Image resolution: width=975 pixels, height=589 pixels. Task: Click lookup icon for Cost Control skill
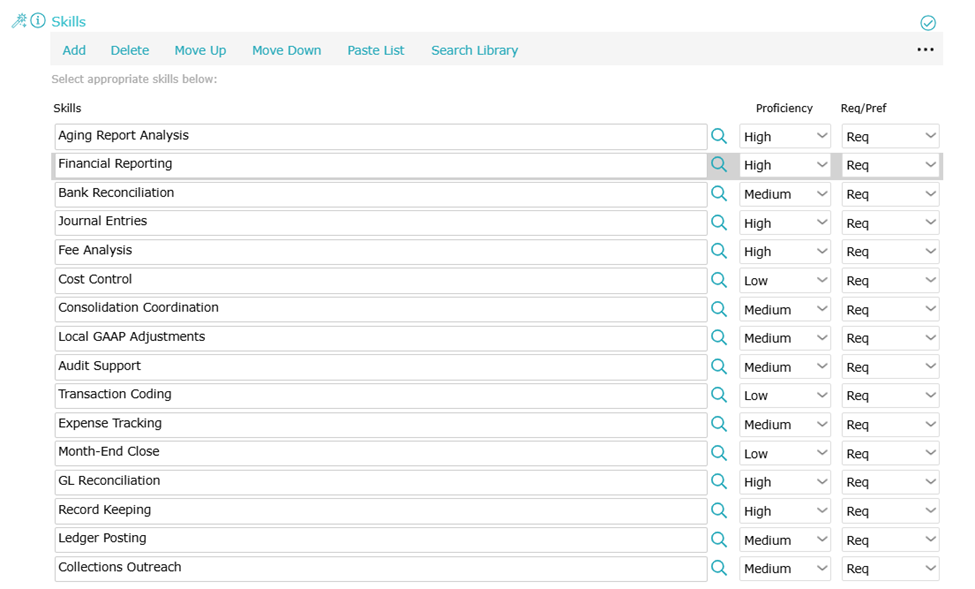point(718,280)
